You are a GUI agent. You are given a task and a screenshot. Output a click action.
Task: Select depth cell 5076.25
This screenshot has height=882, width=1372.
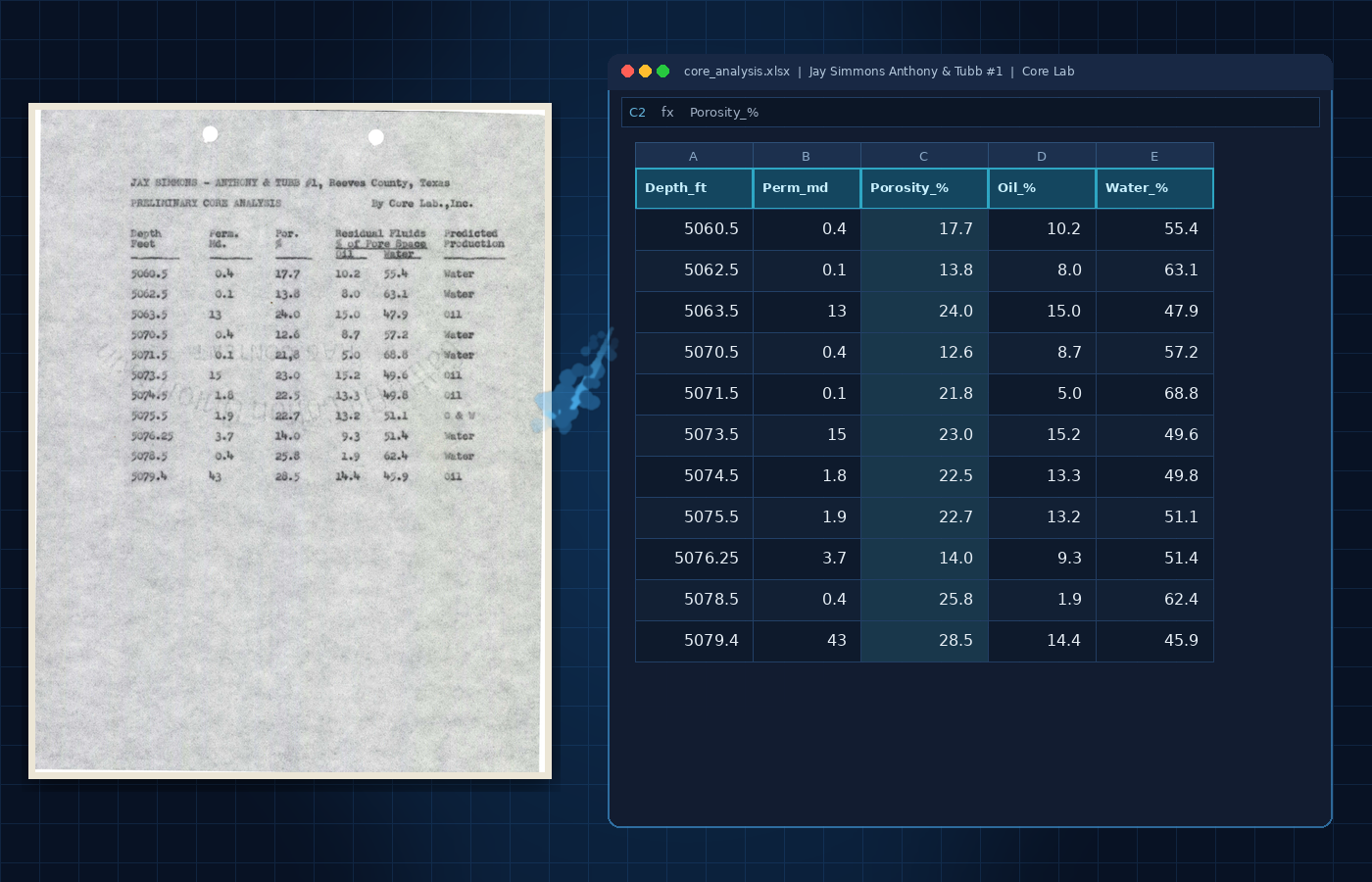tap(694, 559)
